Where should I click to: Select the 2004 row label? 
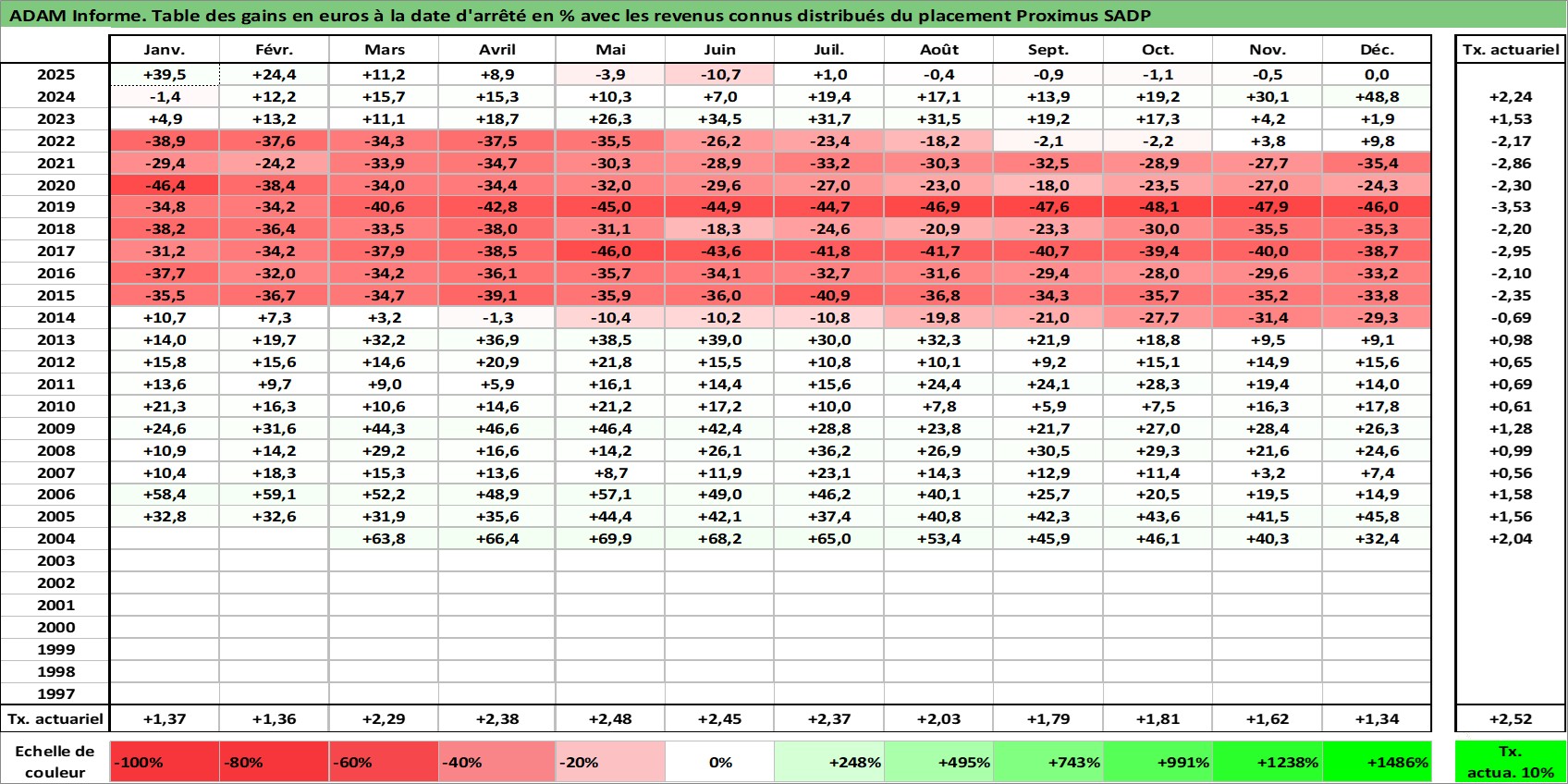pyautogui.click(x=55, y=539)
